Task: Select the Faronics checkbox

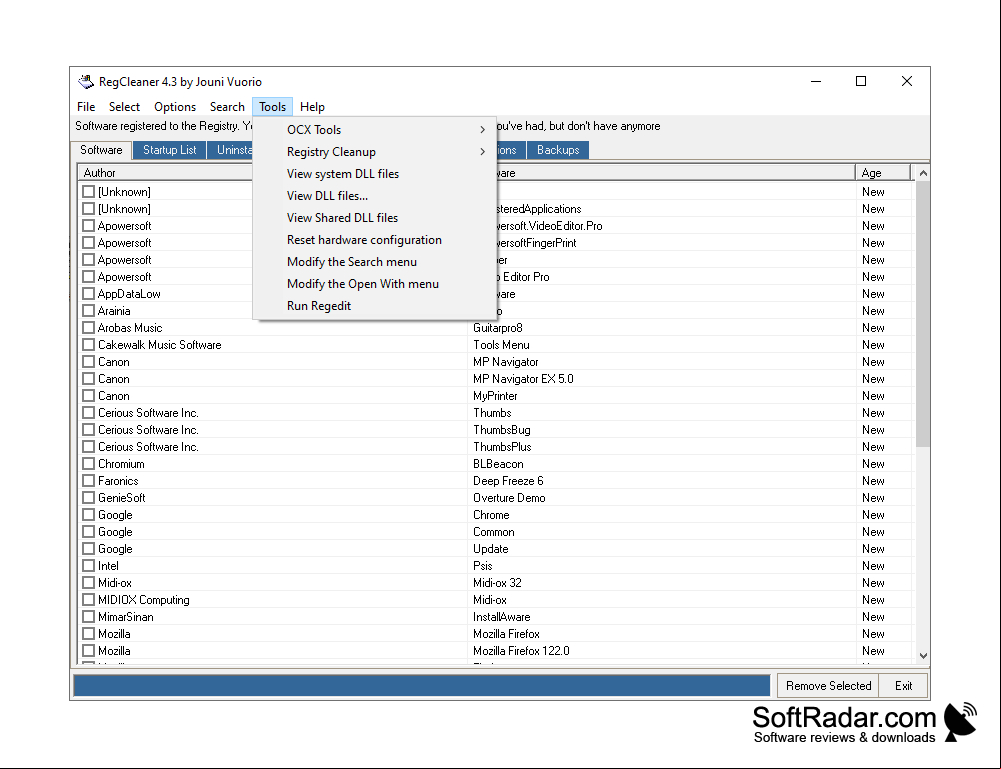Action: click(x=89, y=481)
